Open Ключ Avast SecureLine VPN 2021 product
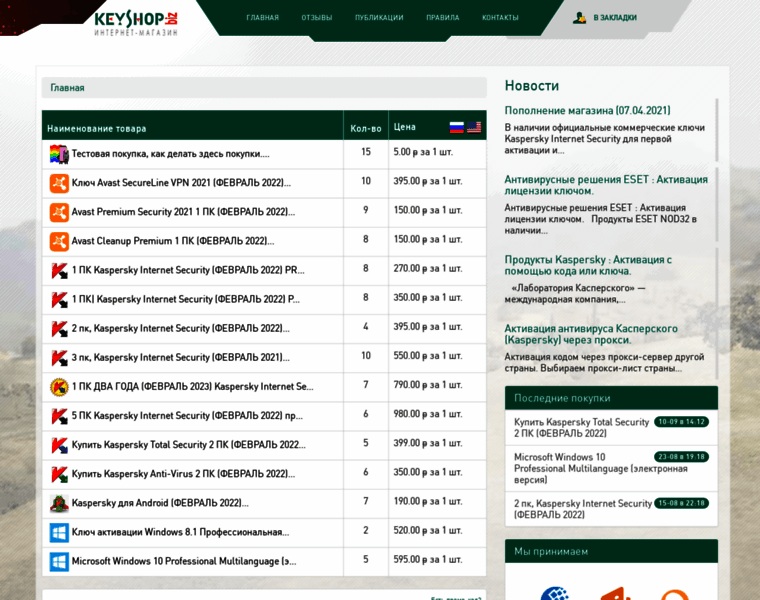Screen dimensions: 760x600 tap(181, 183)
